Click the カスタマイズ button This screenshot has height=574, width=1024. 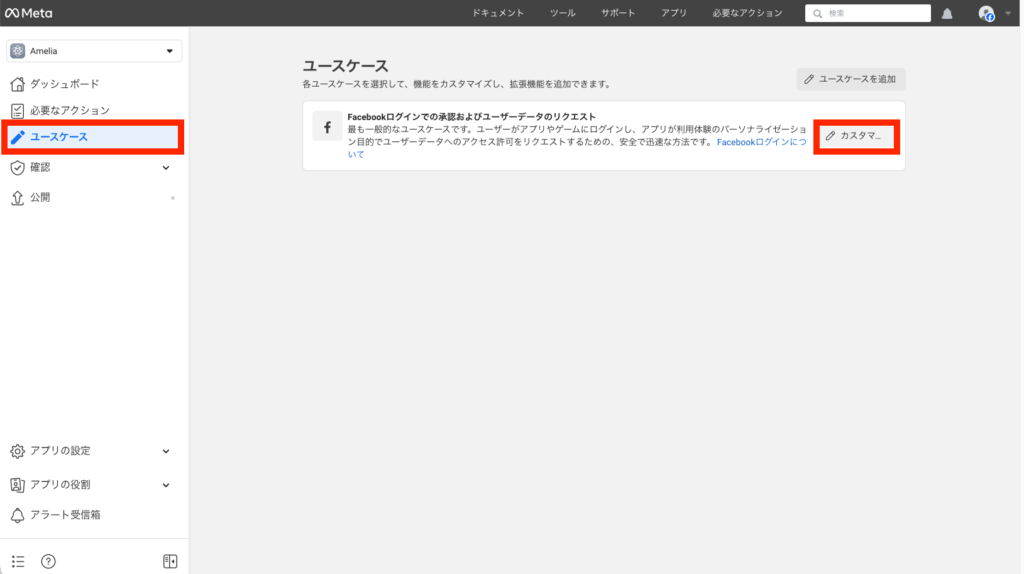tap(854, 135)
